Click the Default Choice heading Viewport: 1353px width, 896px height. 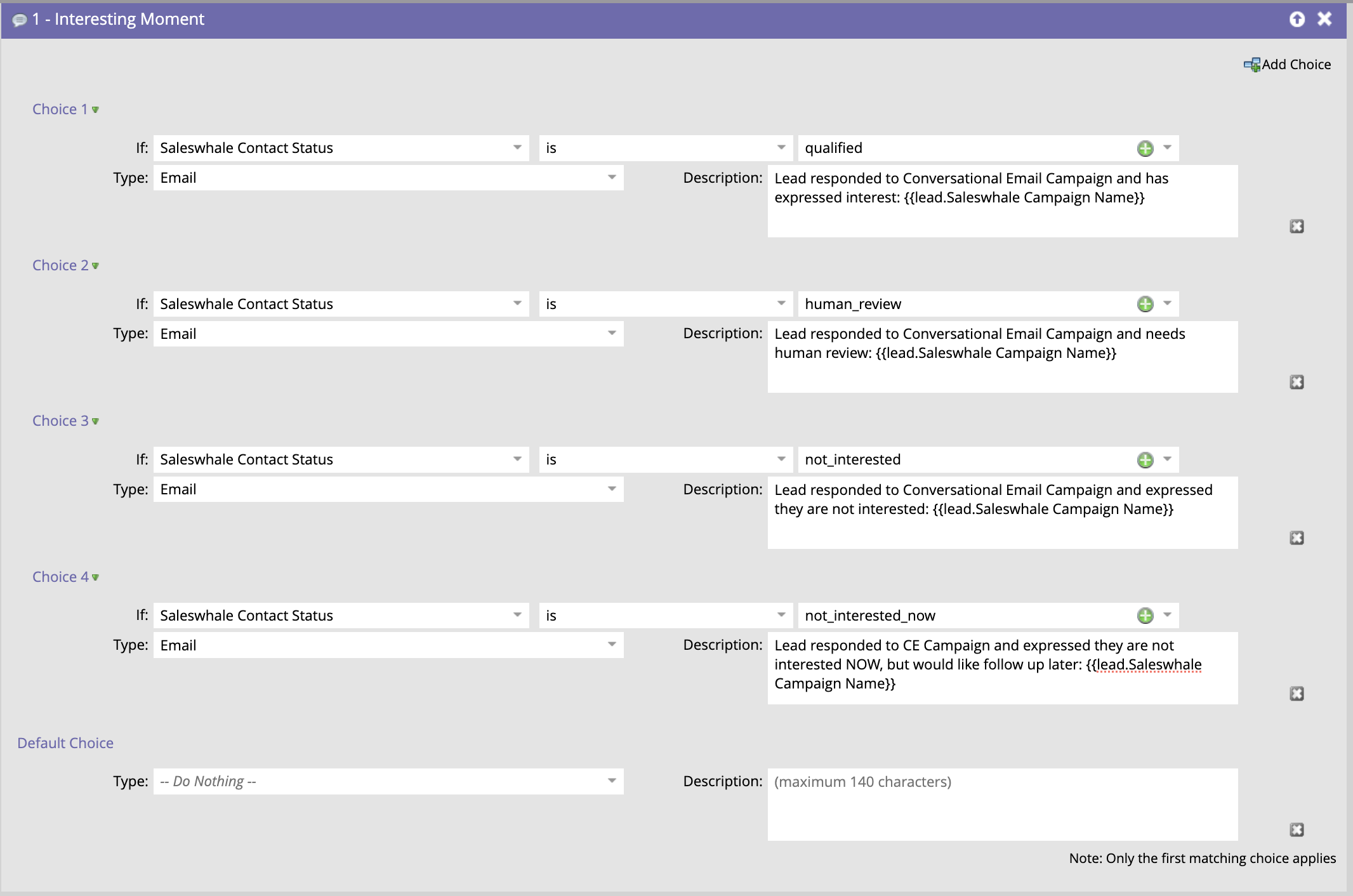pos(65,743)
